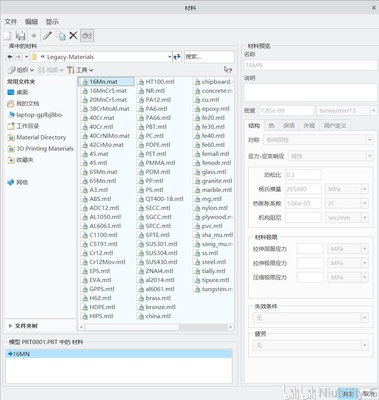Click the edit pencil icon
Viewport: 379px width, 400px height.
(x=47, y=35)
